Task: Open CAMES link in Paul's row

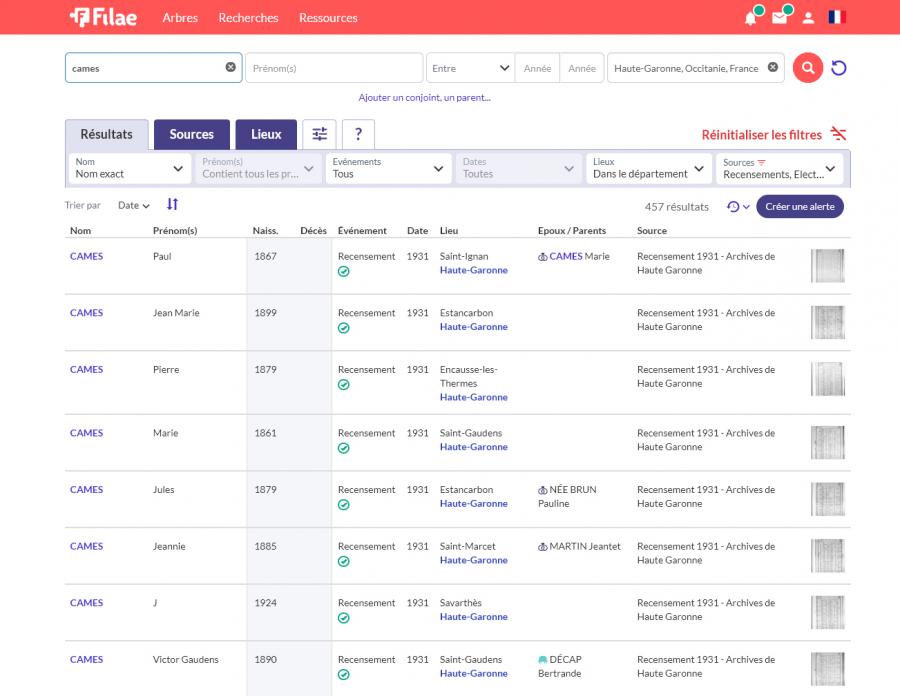Action: click(87, 256)
